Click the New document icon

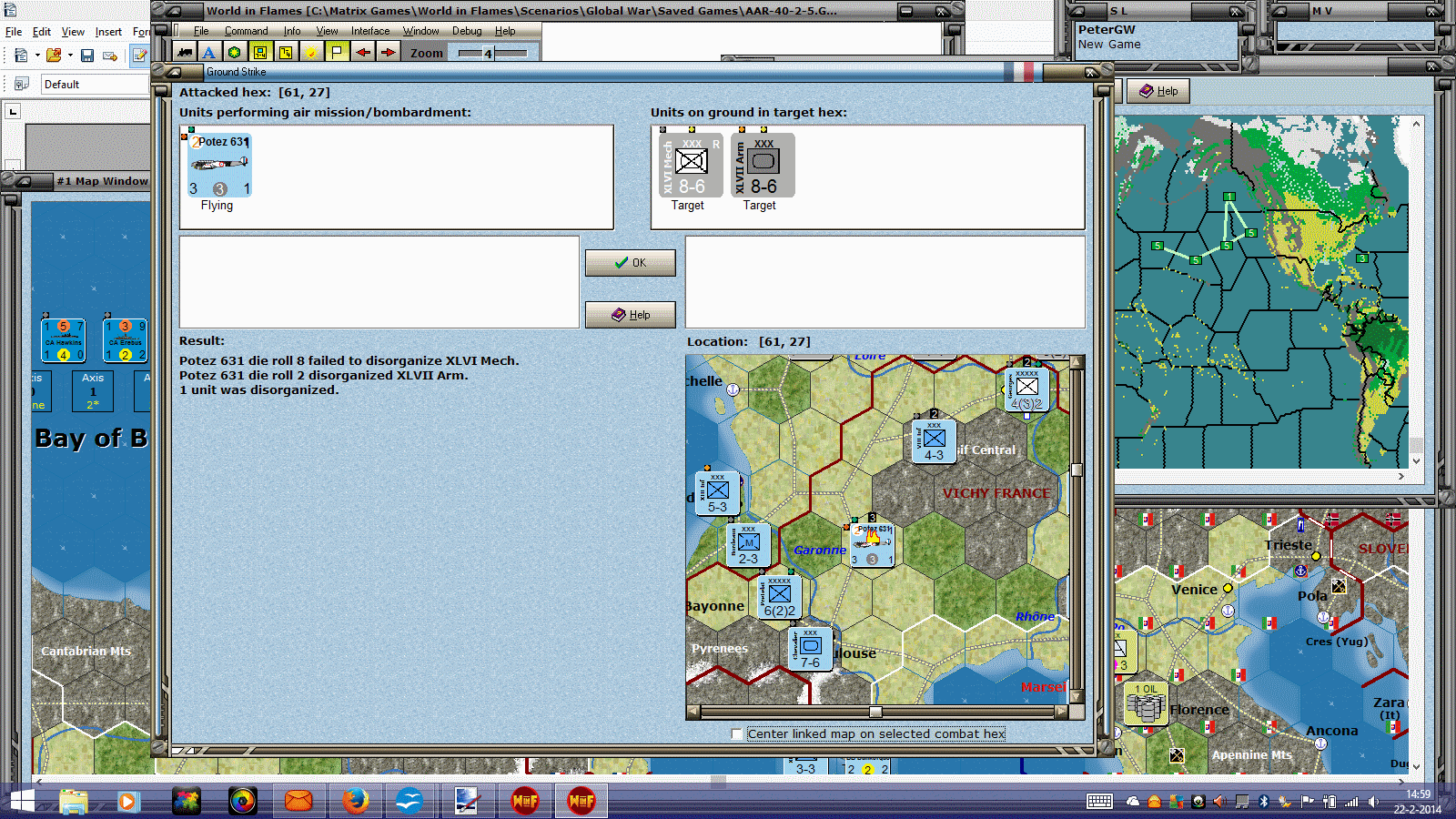coord(21,56)
